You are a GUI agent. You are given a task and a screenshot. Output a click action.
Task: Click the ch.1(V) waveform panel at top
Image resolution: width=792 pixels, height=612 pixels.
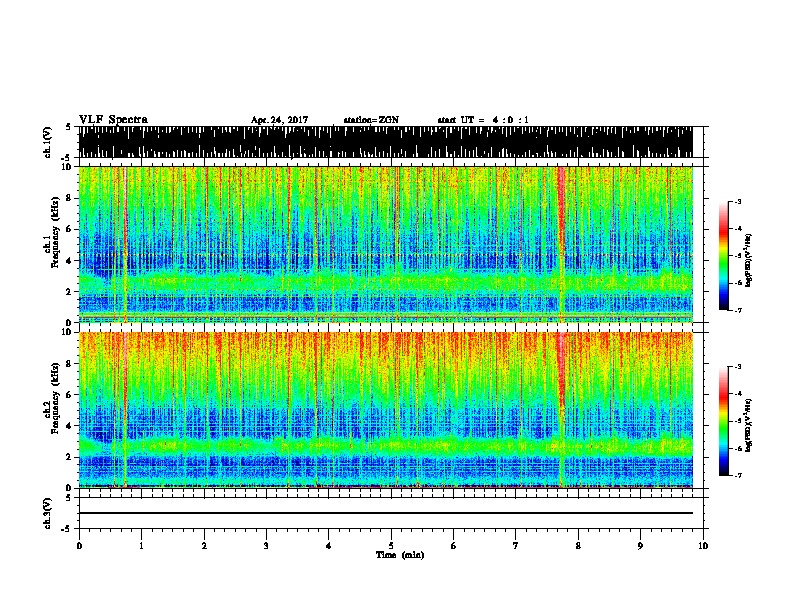[x=385, y=142]
